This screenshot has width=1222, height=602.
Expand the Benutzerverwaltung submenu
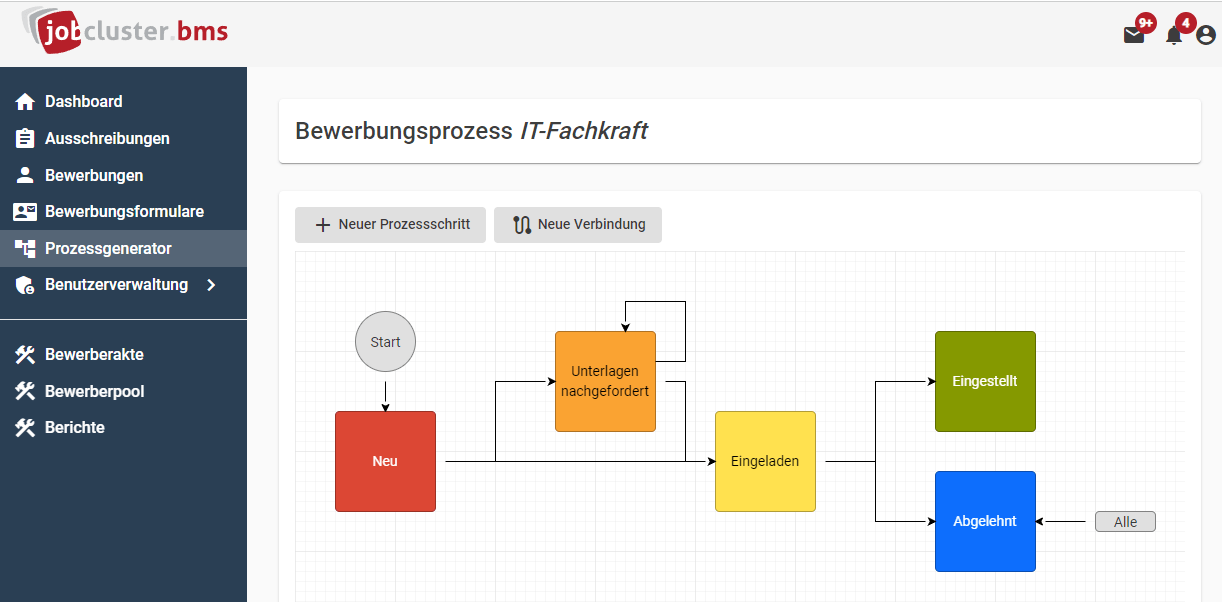click(211, 284)
